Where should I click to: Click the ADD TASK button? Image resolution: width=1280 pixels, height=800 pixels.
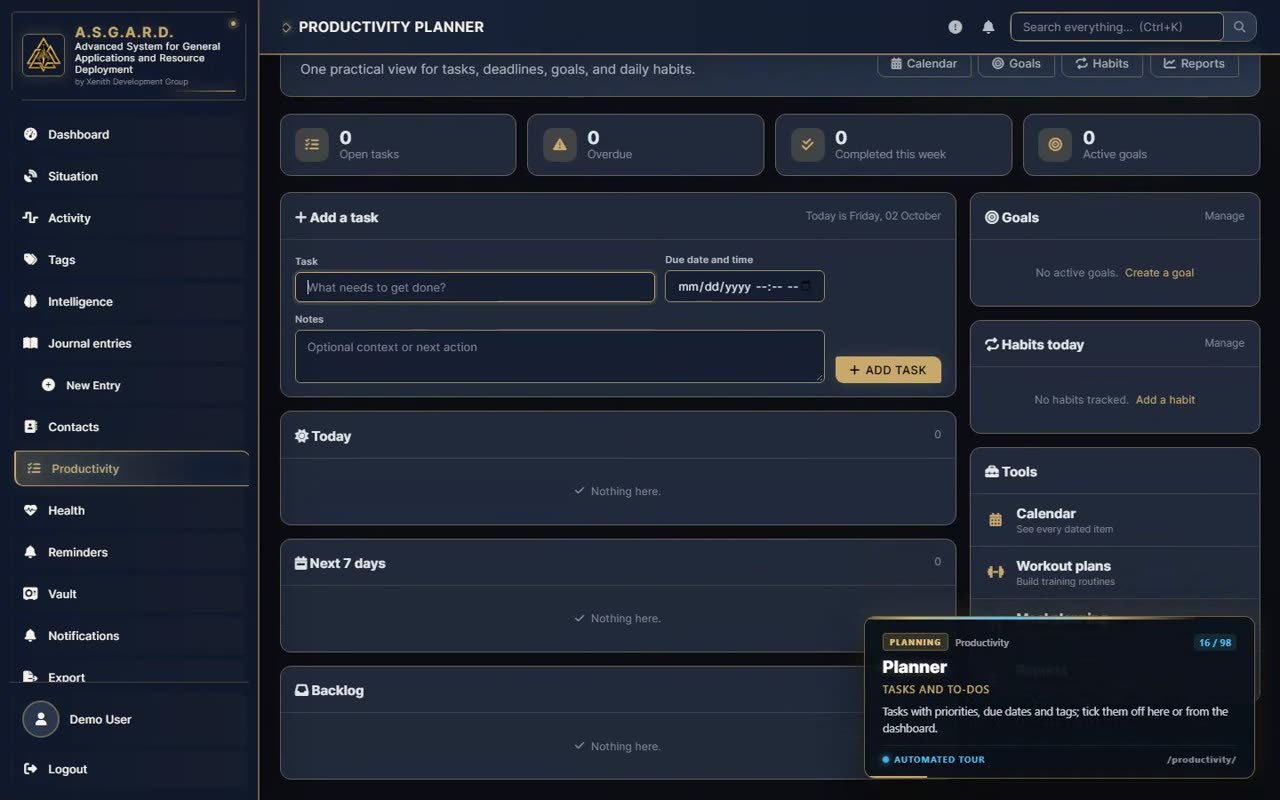click(x=888, y=370)
